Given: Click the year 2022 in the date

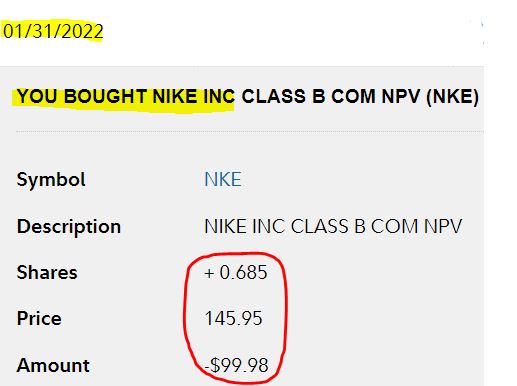Looking at the screenshot, I should click(x=82, y=32).
